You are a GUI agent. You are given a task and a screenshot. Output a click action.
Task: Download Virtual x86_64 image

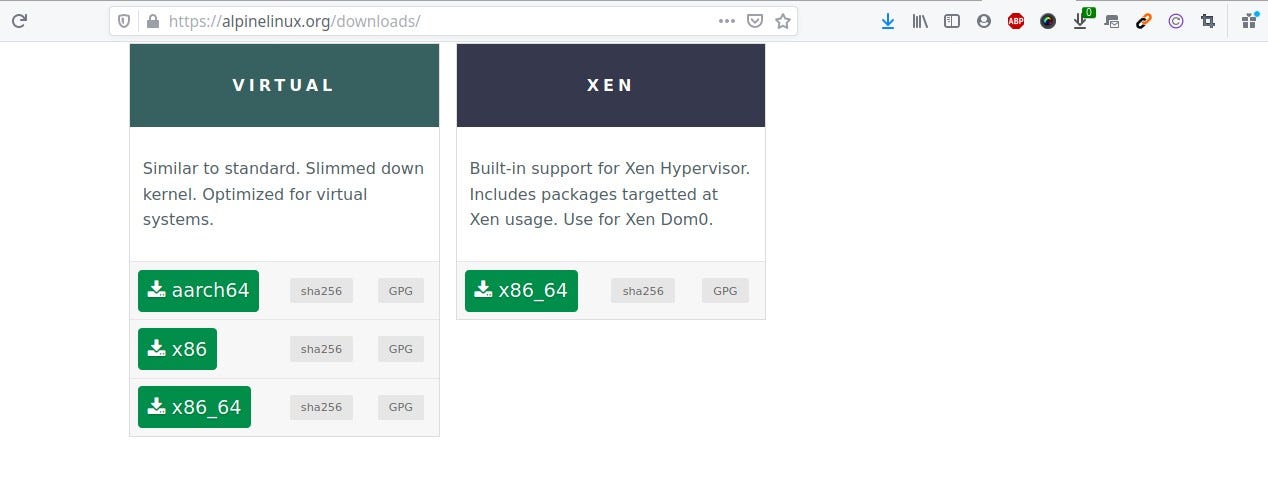coord(194,407)
